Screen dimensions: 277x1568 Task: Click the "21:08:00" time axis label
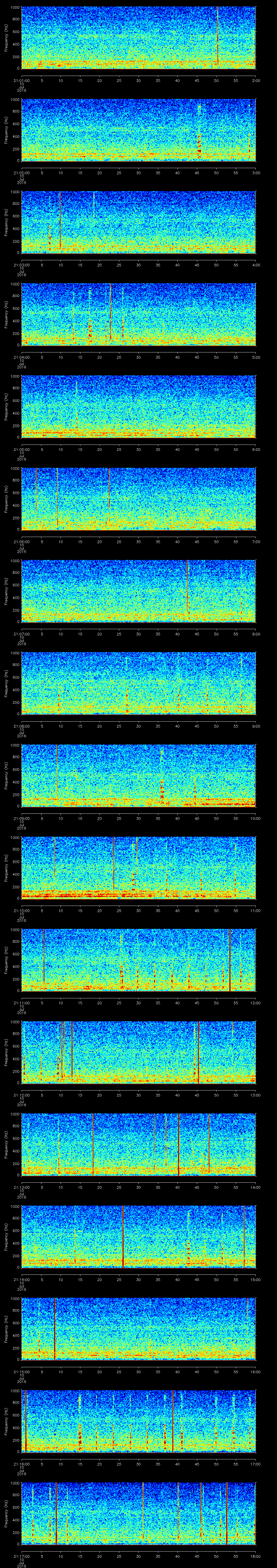click(x=21, y=726)
